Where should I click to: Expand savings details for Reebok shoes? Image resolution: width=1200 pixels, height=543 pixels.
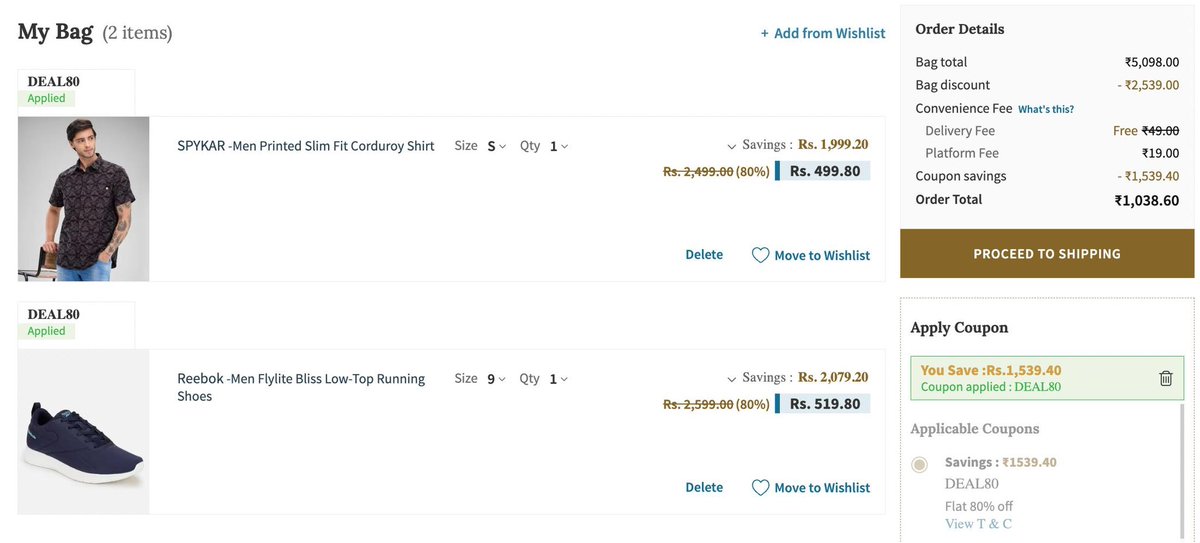[732, 379]
